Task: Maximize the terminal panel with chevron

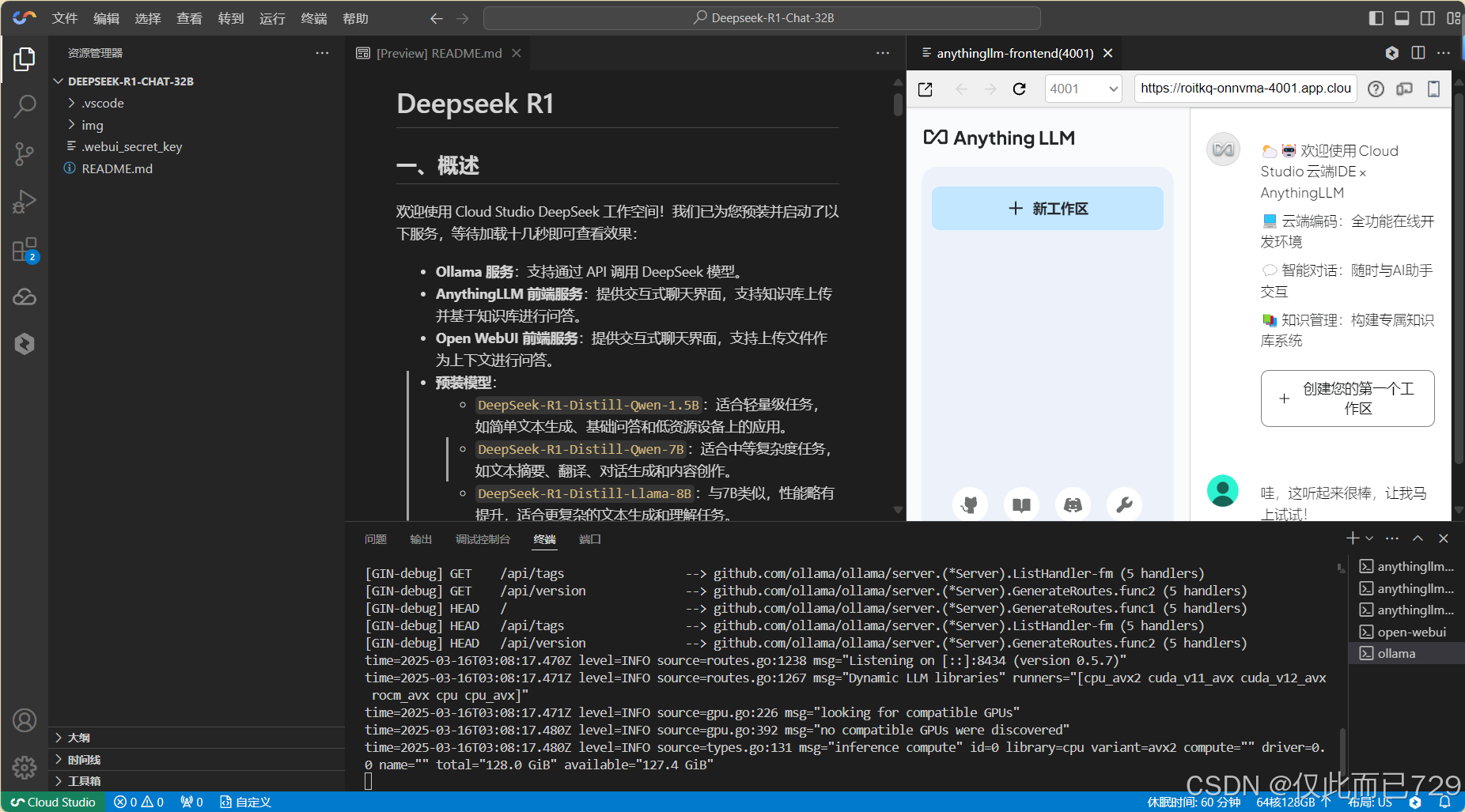Action: click(1418, 538)
